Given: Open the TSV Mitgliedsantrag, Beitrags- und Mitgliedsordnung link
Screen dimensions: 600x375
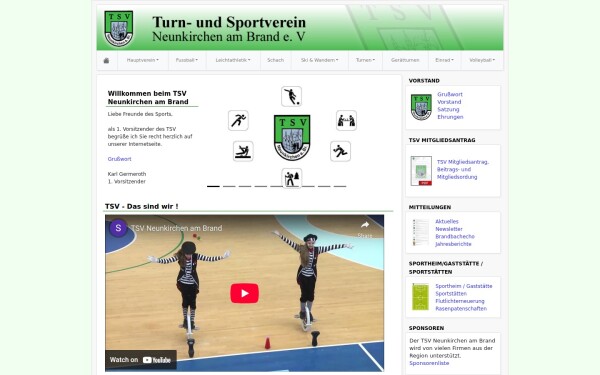Looking at the screenshot, I should point(463,170).
